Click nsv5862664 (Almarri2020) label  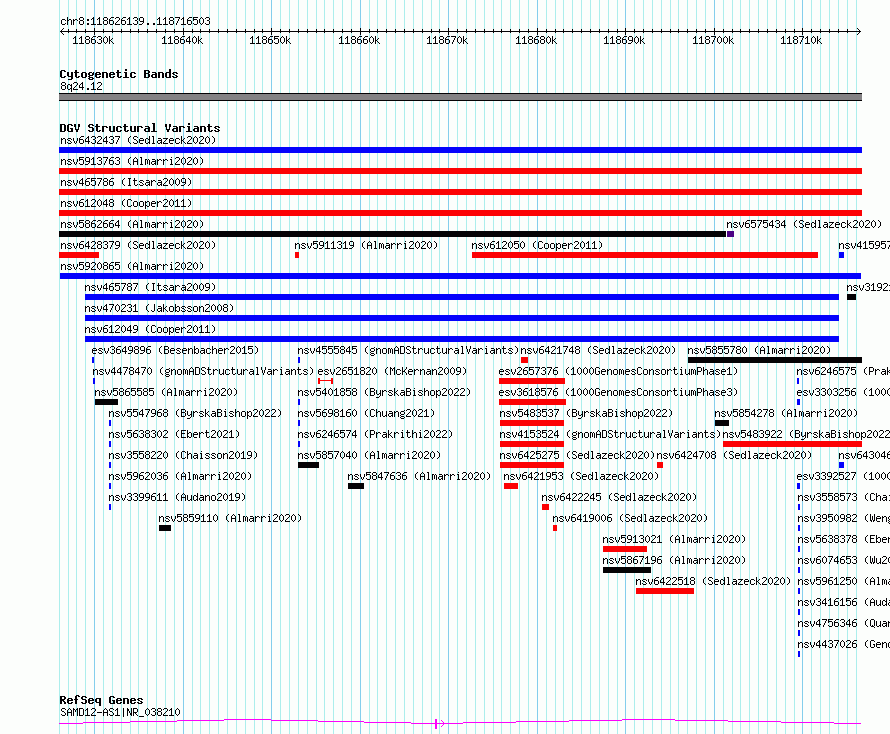pyautogui.click(x=132, y=224)
